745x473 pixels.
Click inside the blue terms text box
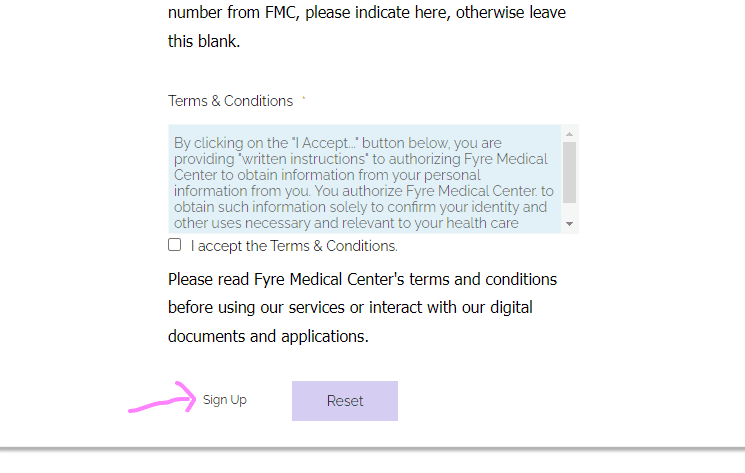click(364, 179)
